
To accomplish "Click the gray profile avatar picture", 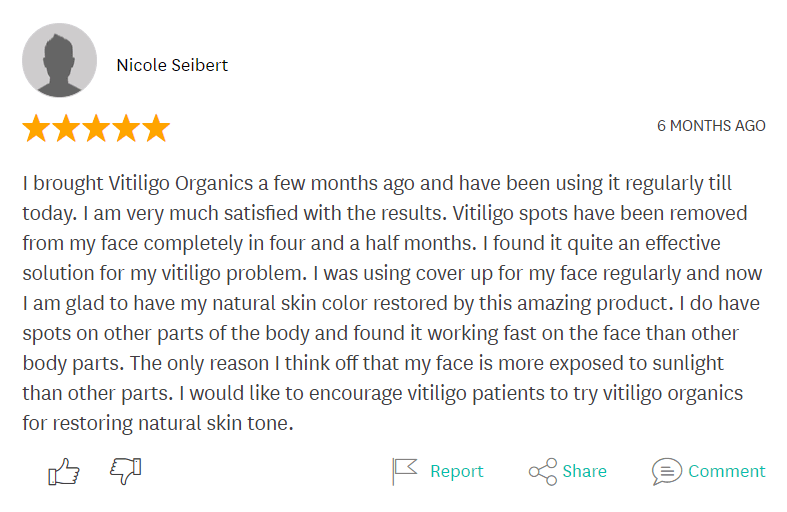I will [x=59, y=60].
